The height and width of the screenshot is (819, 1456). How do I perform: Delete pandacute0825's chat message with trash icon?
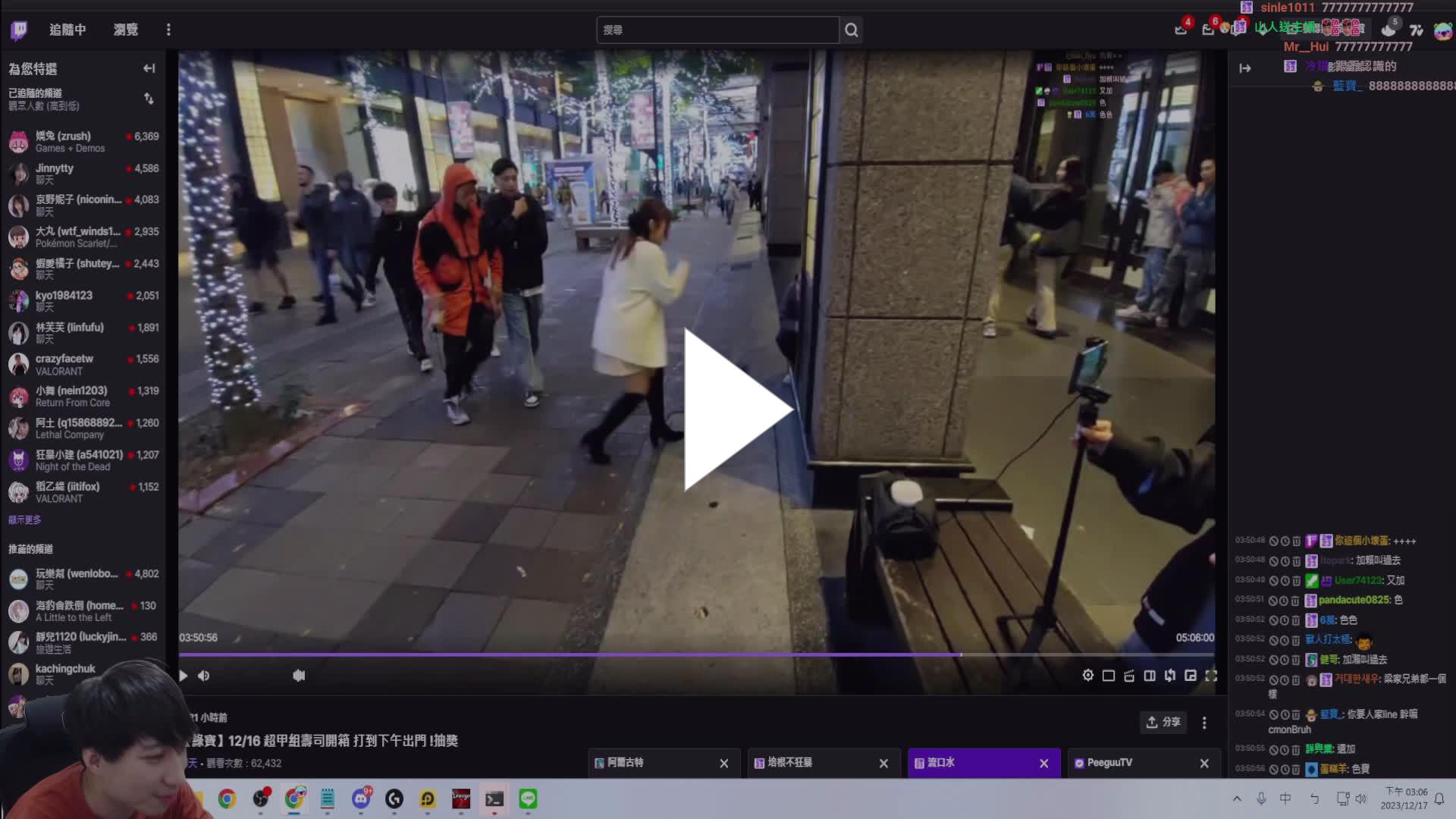point(1297,600)
